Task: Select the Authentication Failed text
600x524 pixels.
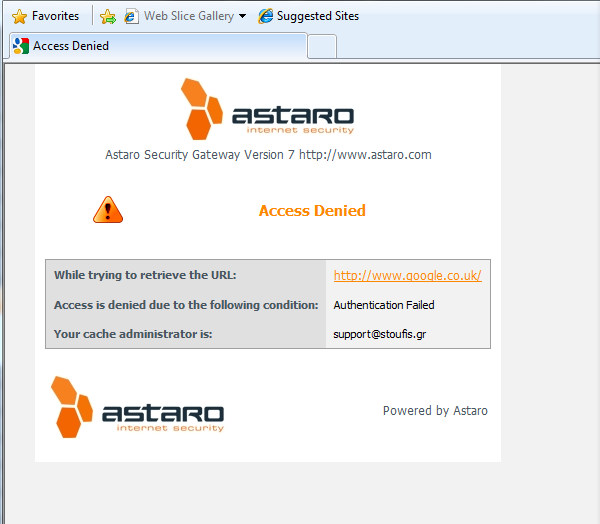Action: (384, 305)
